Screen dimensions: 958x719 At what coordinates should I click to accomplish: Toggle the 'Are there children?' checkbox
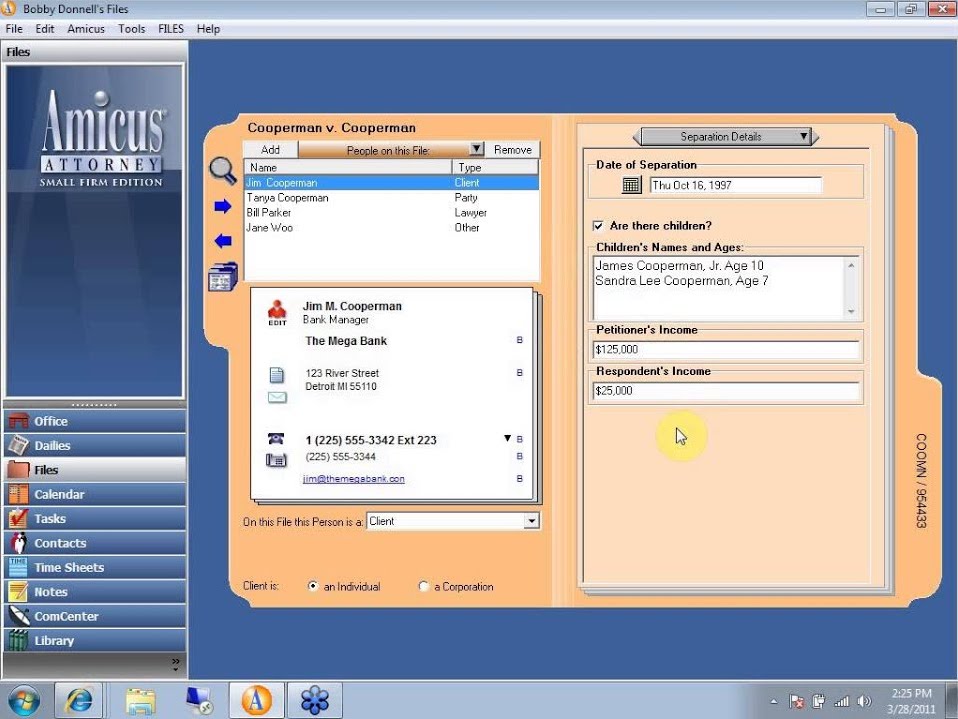coord(599,226)
